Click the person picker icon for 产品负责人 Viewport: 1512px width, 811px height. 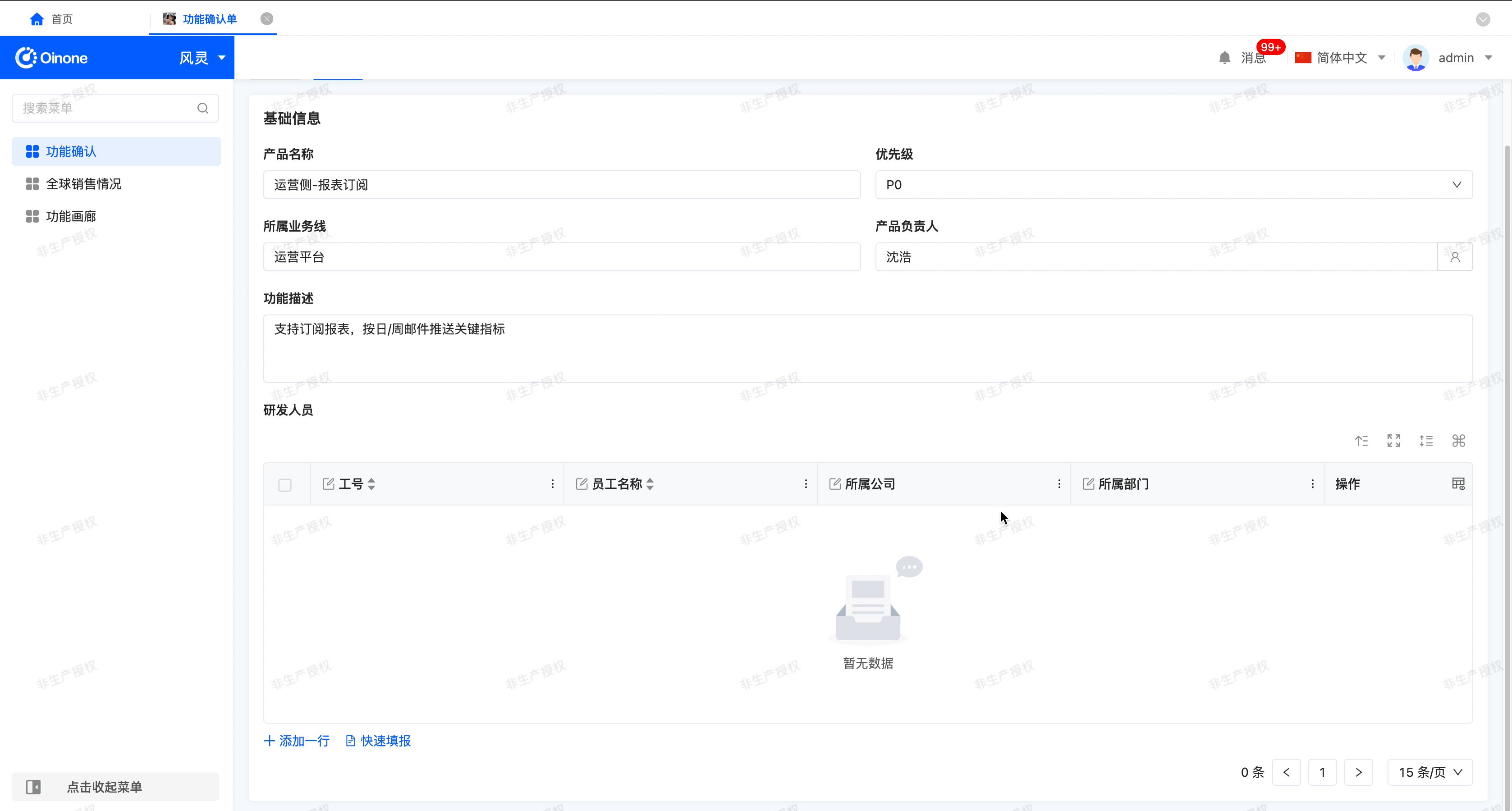point(1454,257)
